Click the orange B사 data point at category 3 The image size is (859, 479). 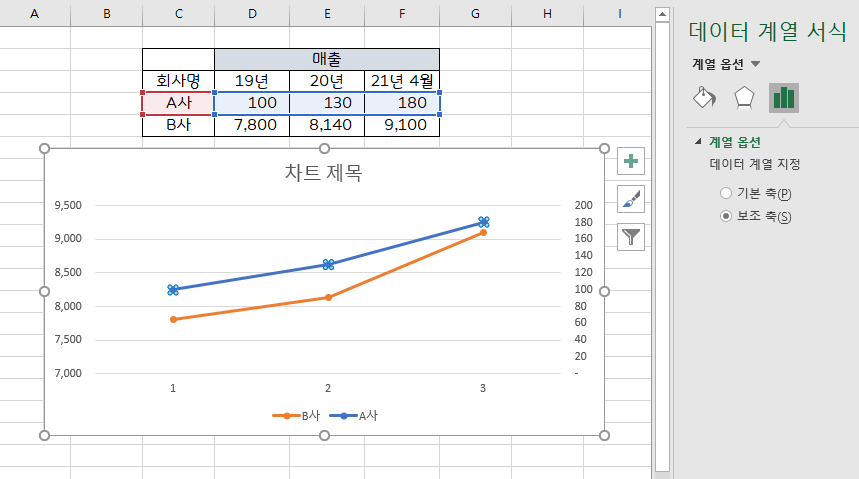coord(483,232)
